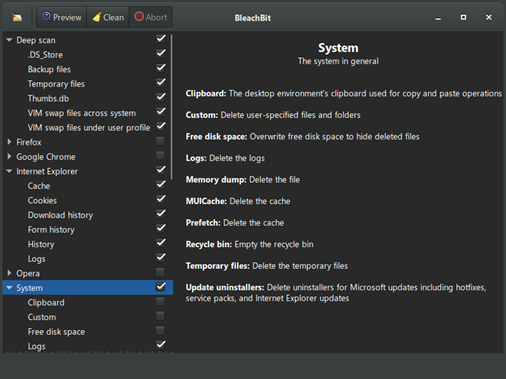This screenshot has height=379, width=506.
Task: Expand the Opera tree node
Action: coord(9,273)
